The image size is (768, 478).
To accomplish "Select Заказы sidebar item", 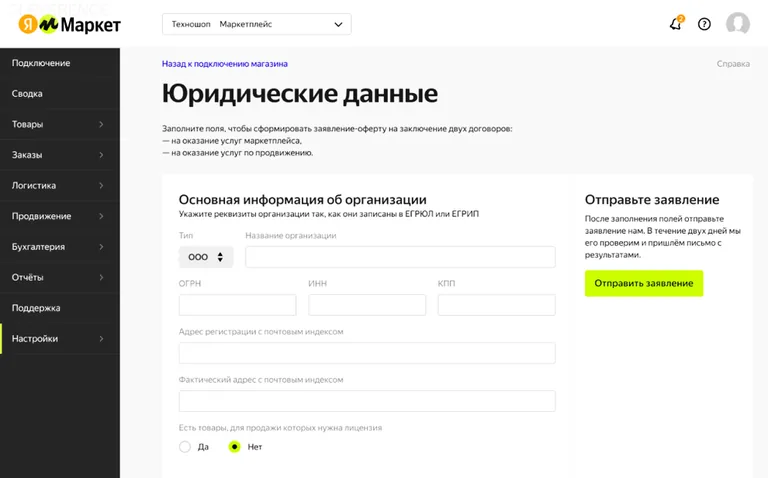I will [60, 155].
